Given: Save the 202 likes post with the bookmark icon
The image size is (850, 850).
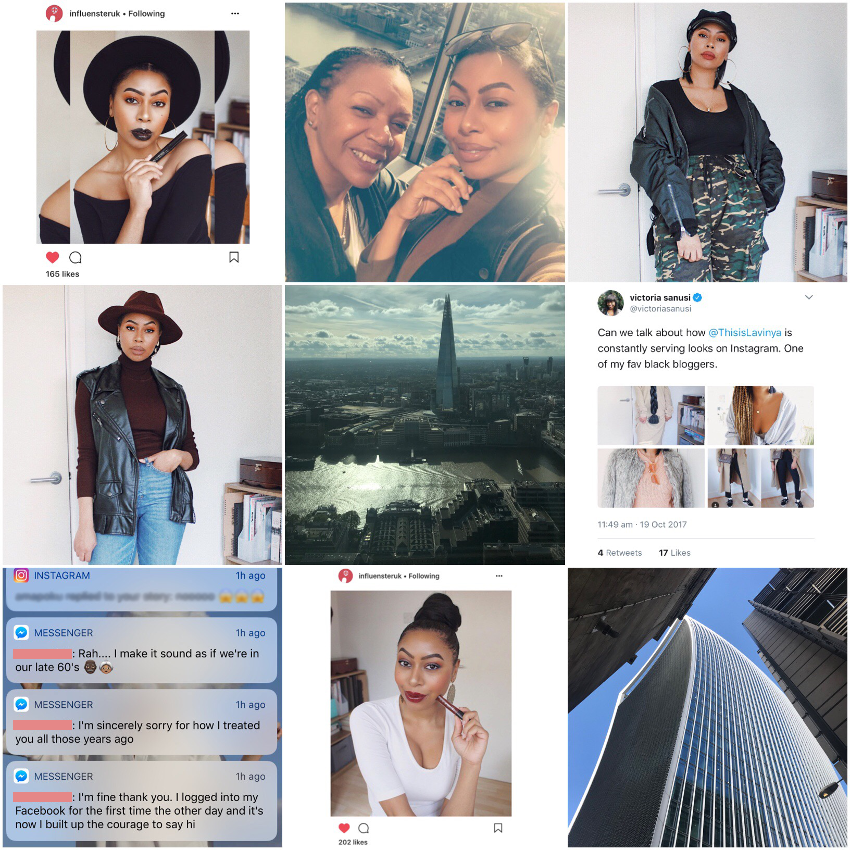Looking at the screenshot, I should (498, 828).
